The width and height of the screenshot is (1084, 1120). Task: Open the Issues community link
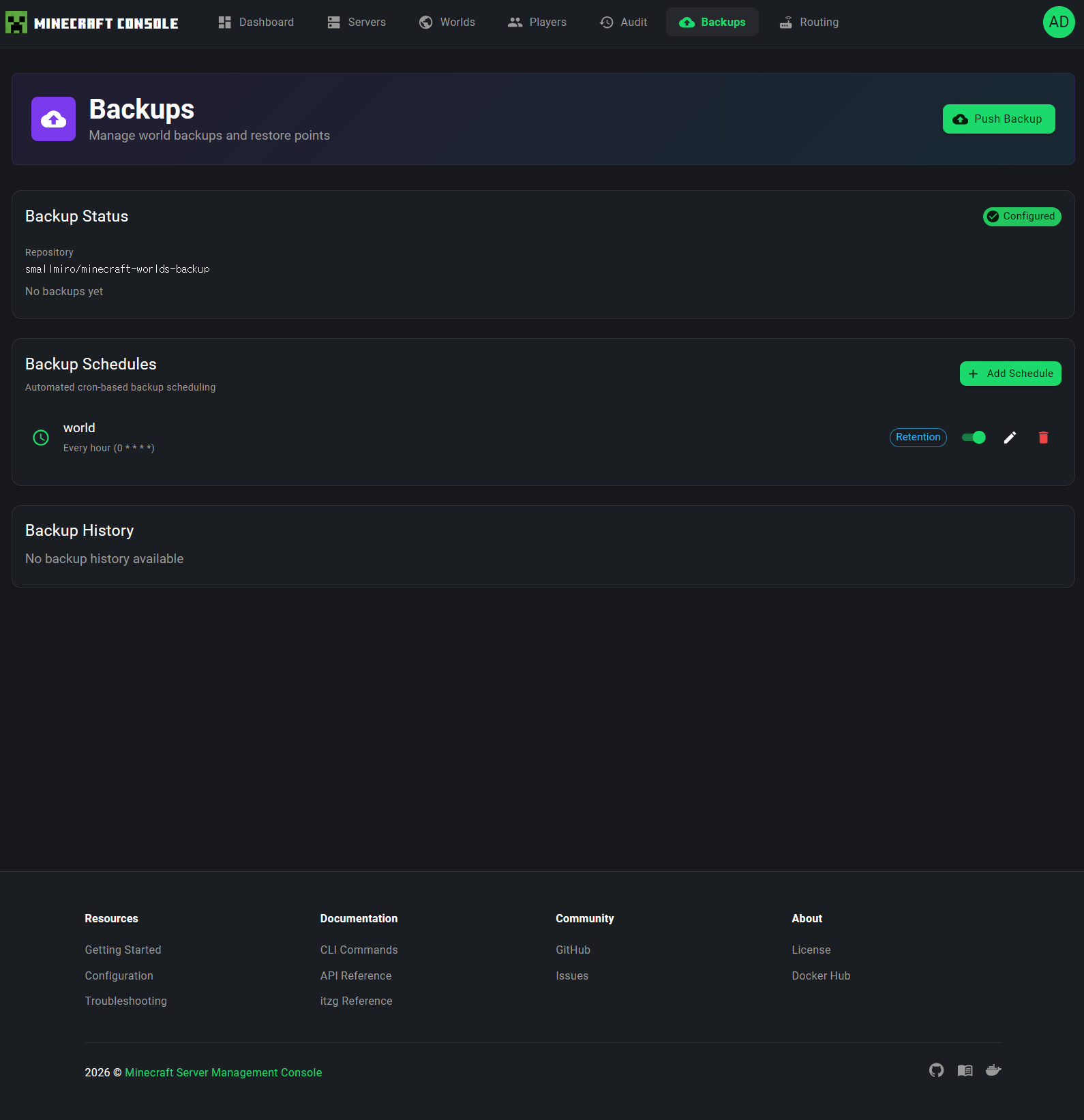click(x=572, y=976)
